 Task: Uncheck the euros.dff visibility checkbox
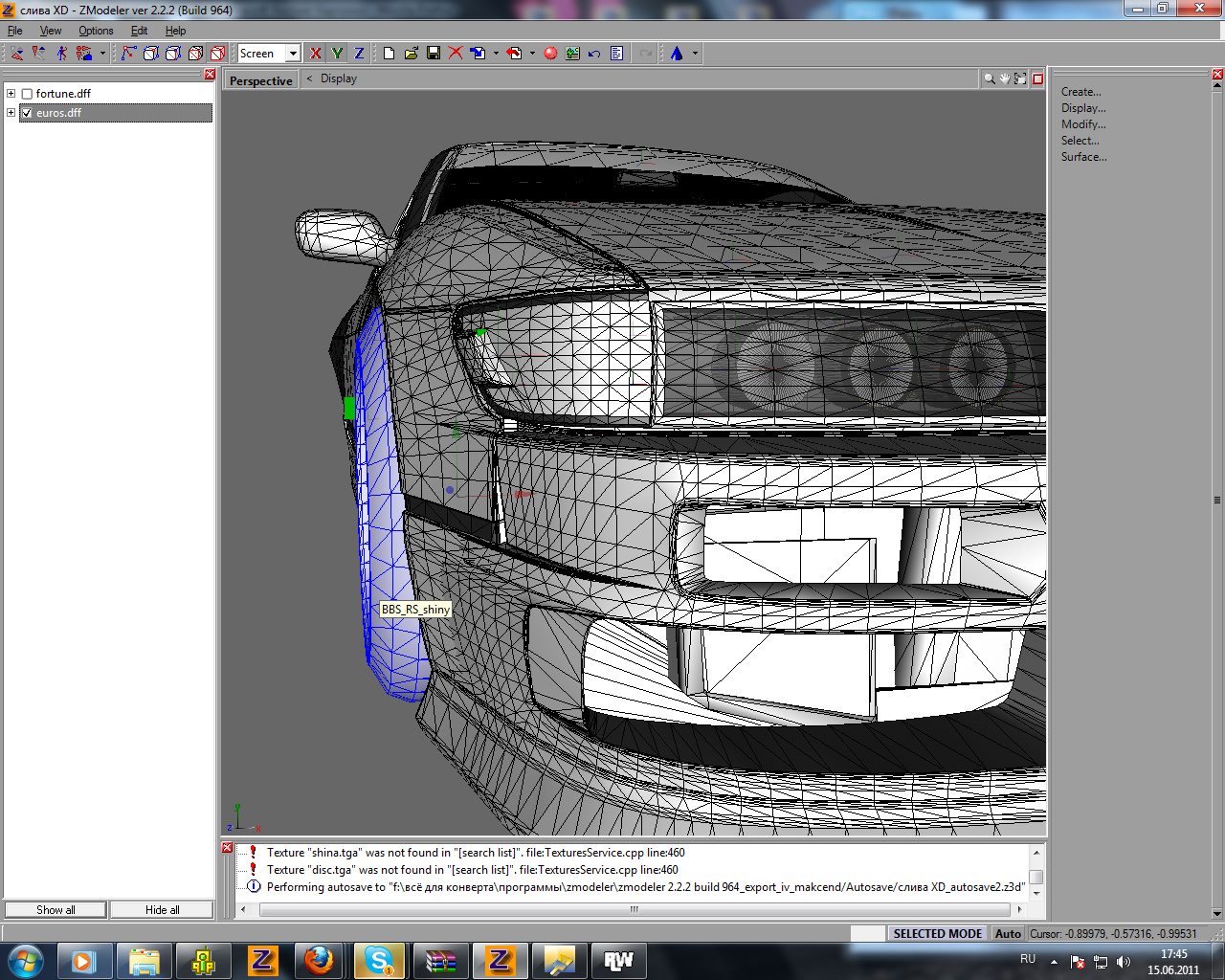tap(27, 113)
